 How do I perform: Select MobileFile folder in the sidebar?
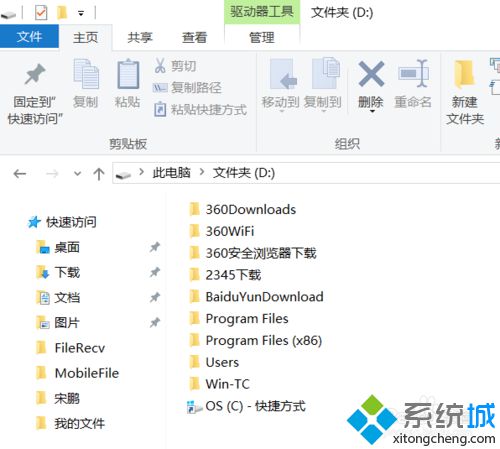tap(77, 373)
